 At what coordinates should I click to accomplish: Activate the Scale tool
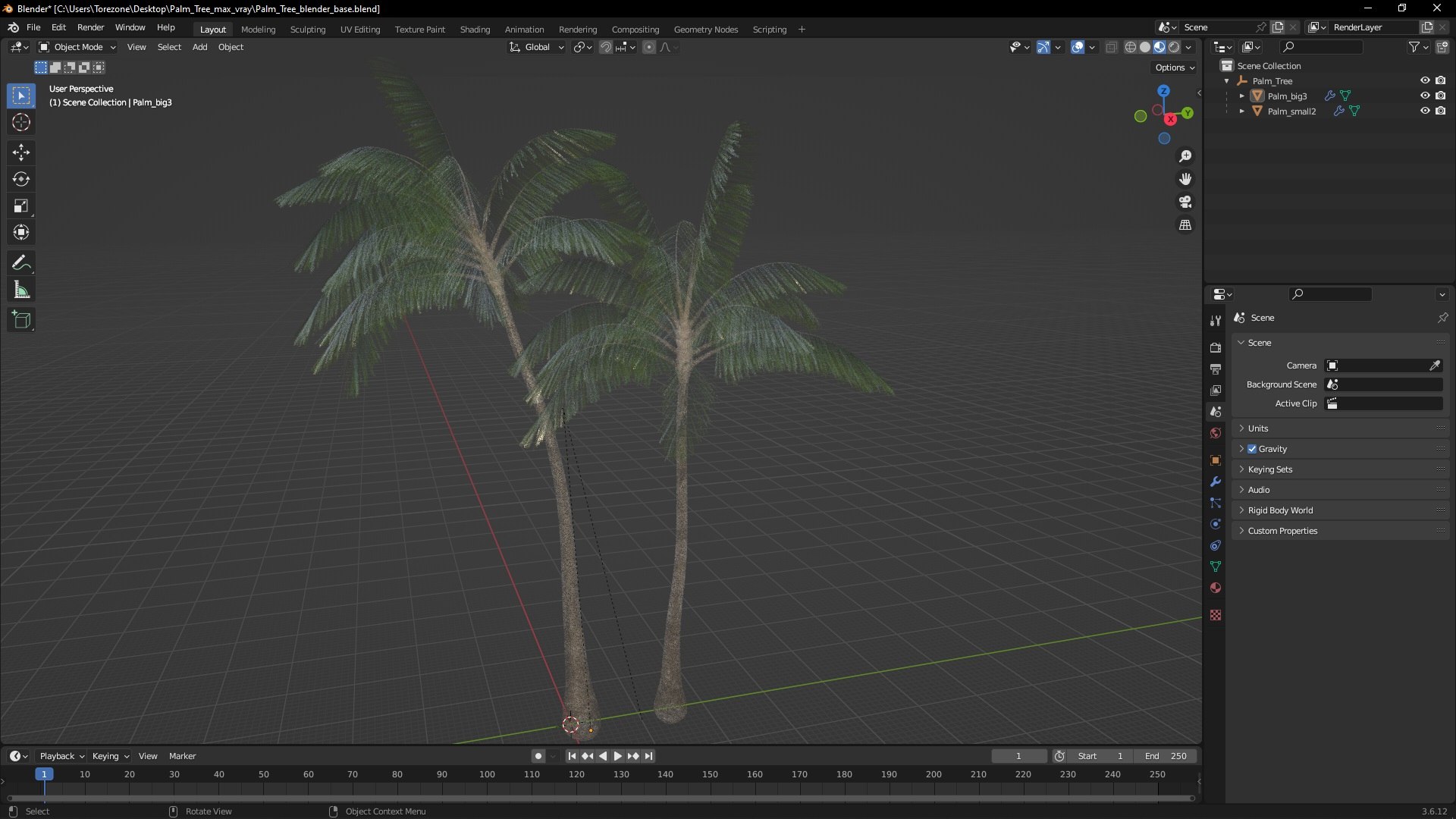[x=21, y=206]
